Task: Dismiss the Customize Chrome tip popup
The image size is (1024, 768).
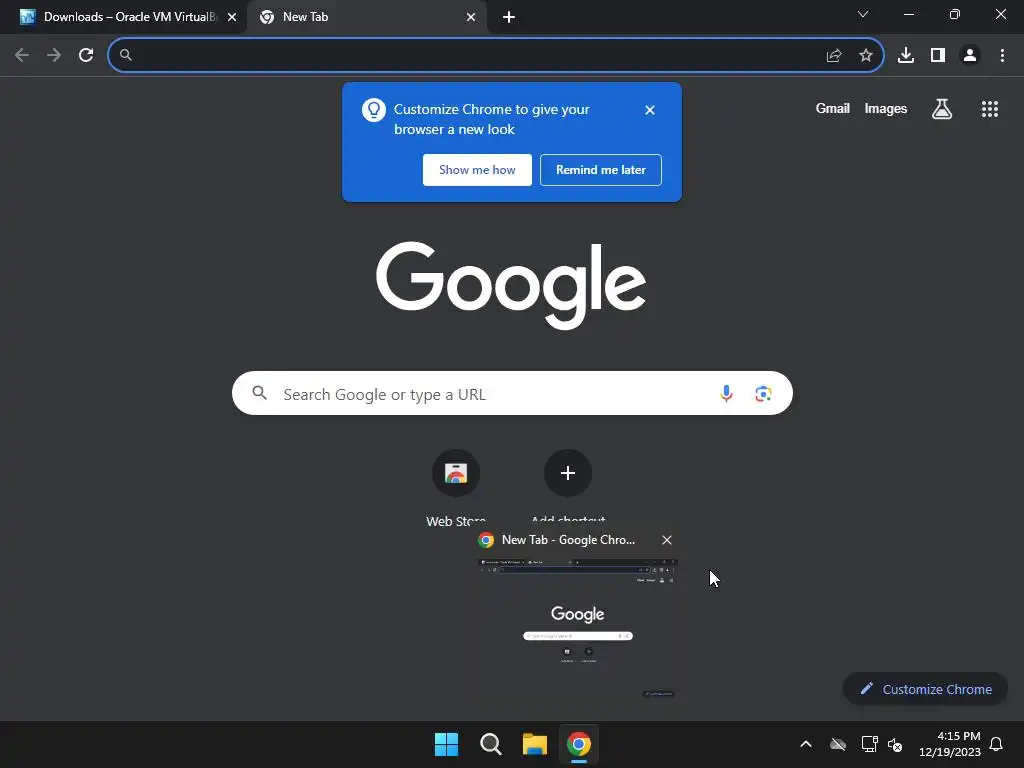Action: [x=650, y=110]
